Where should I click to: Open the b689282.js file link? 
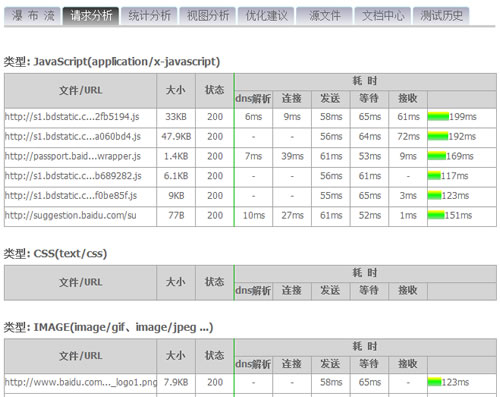coord(73,176)
